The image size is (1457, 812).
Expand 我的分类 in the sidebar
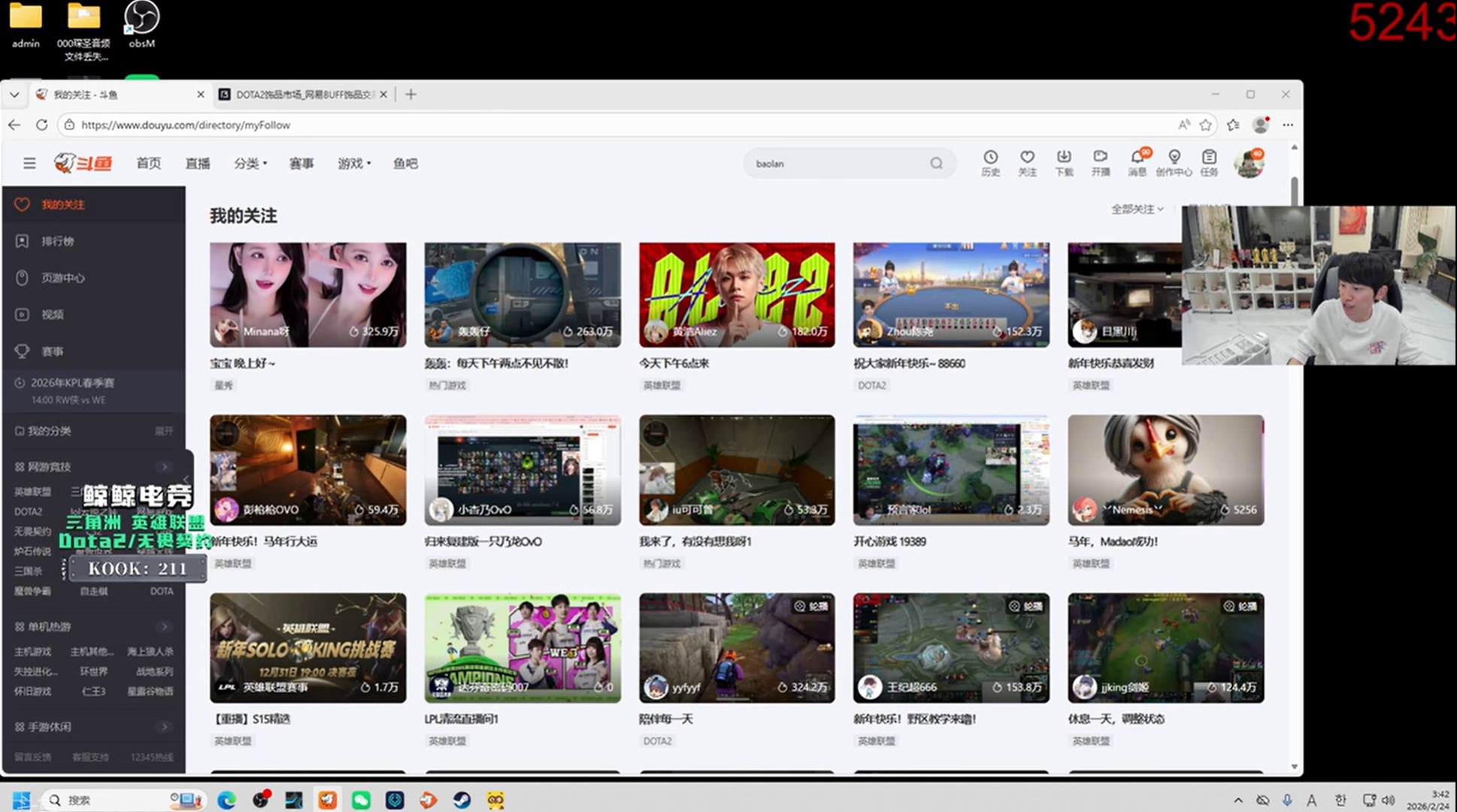pos(164,431)
